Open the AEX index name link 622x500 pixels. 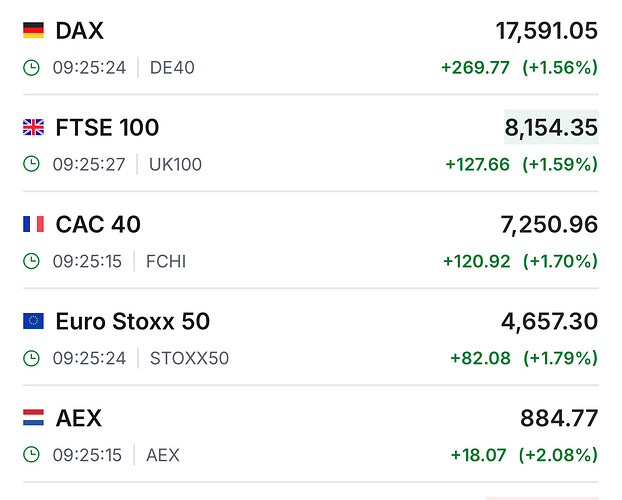point(79,418)
